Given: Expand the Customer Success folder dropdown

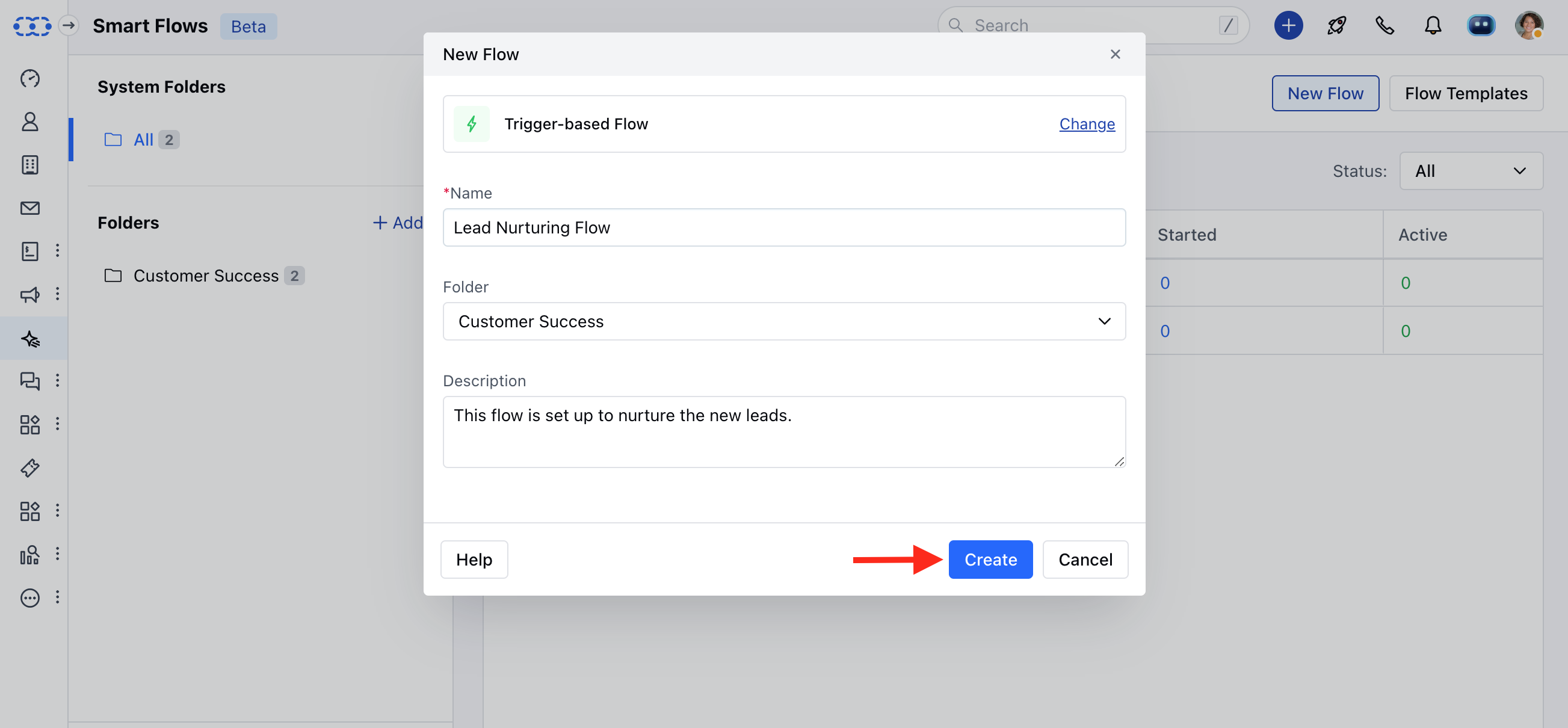Looking at the screenshot, I should pos(783,321).
